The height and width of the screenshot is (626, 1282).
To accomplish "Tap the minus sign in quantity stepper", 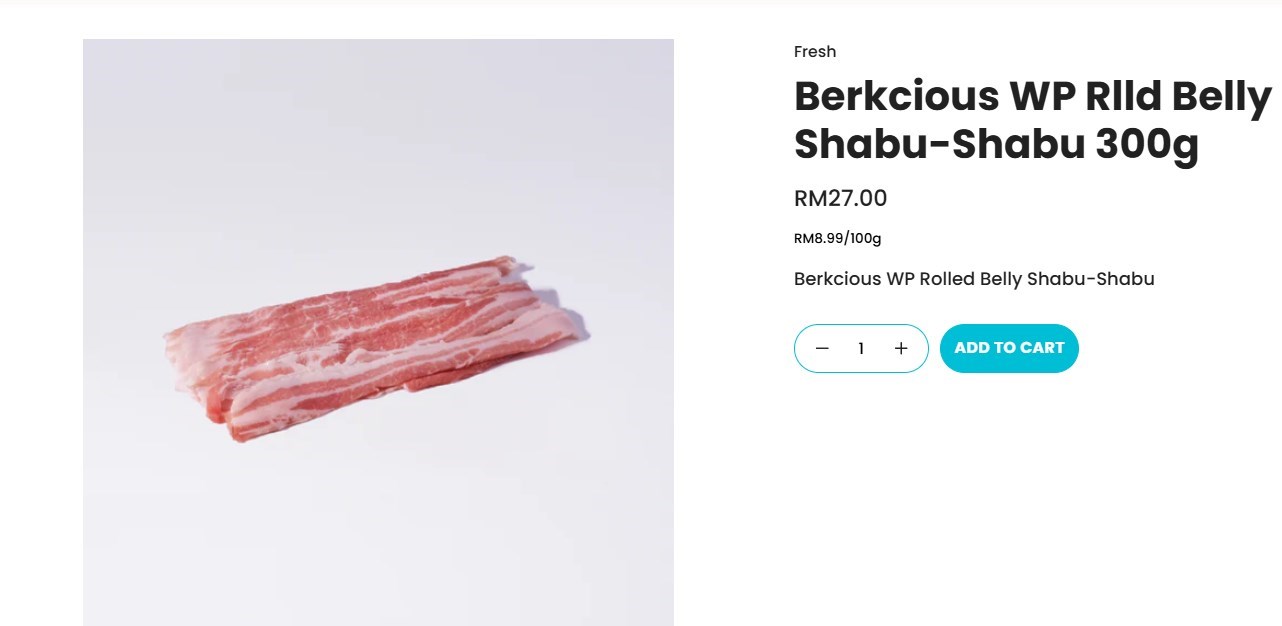I will 822,348.
